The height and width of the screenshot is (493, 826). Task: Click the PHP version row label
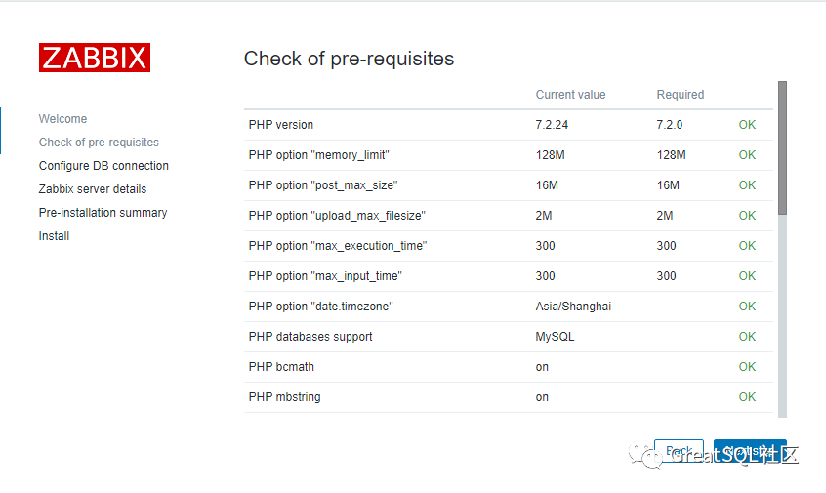pos(281,125)
